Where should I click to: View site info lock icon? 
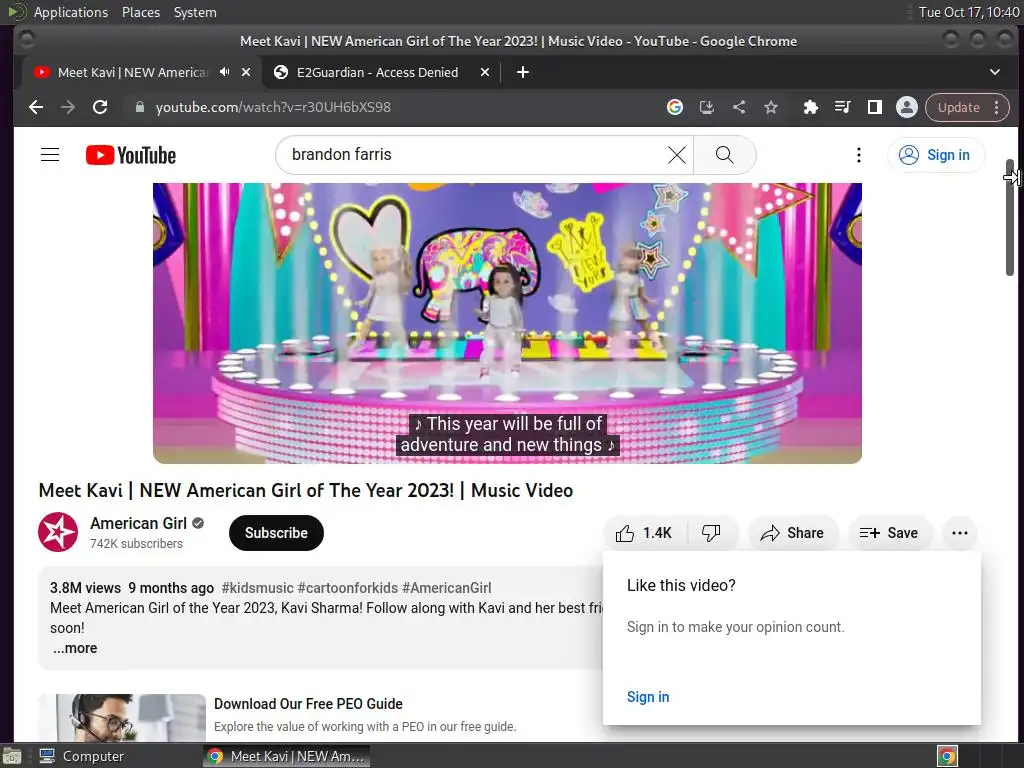(x=139, y=107)
